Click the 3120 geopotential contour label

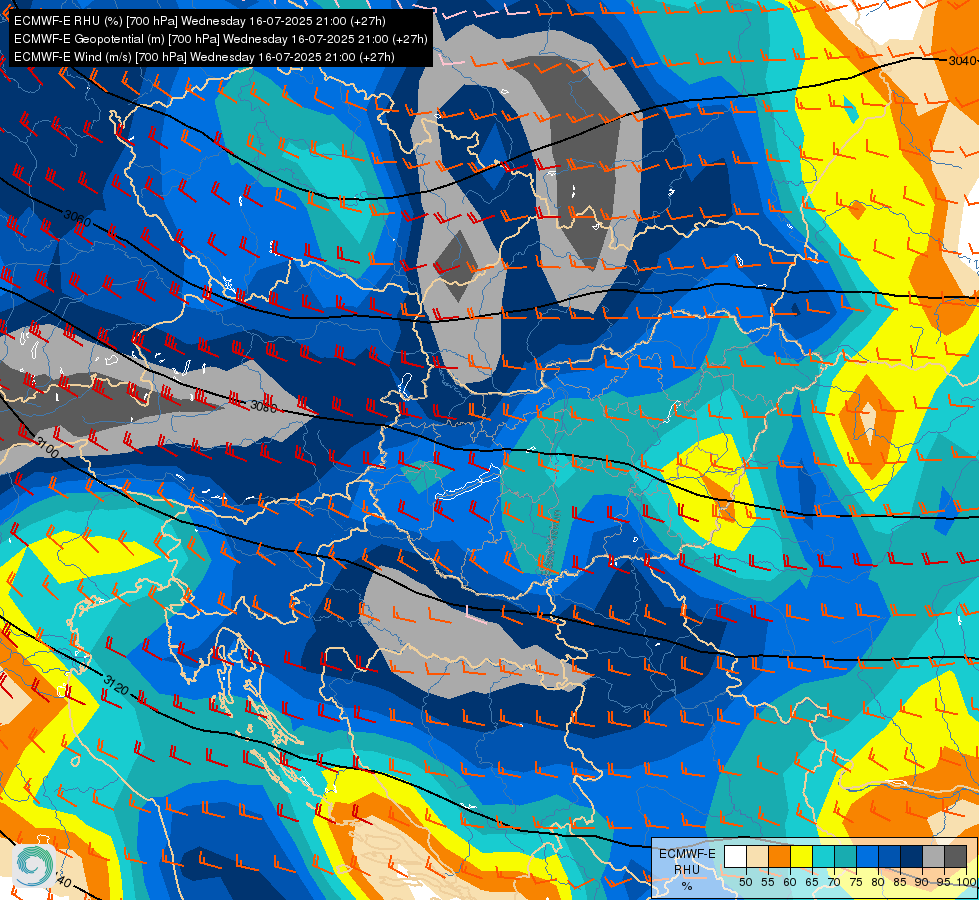(x=116, y=685)
